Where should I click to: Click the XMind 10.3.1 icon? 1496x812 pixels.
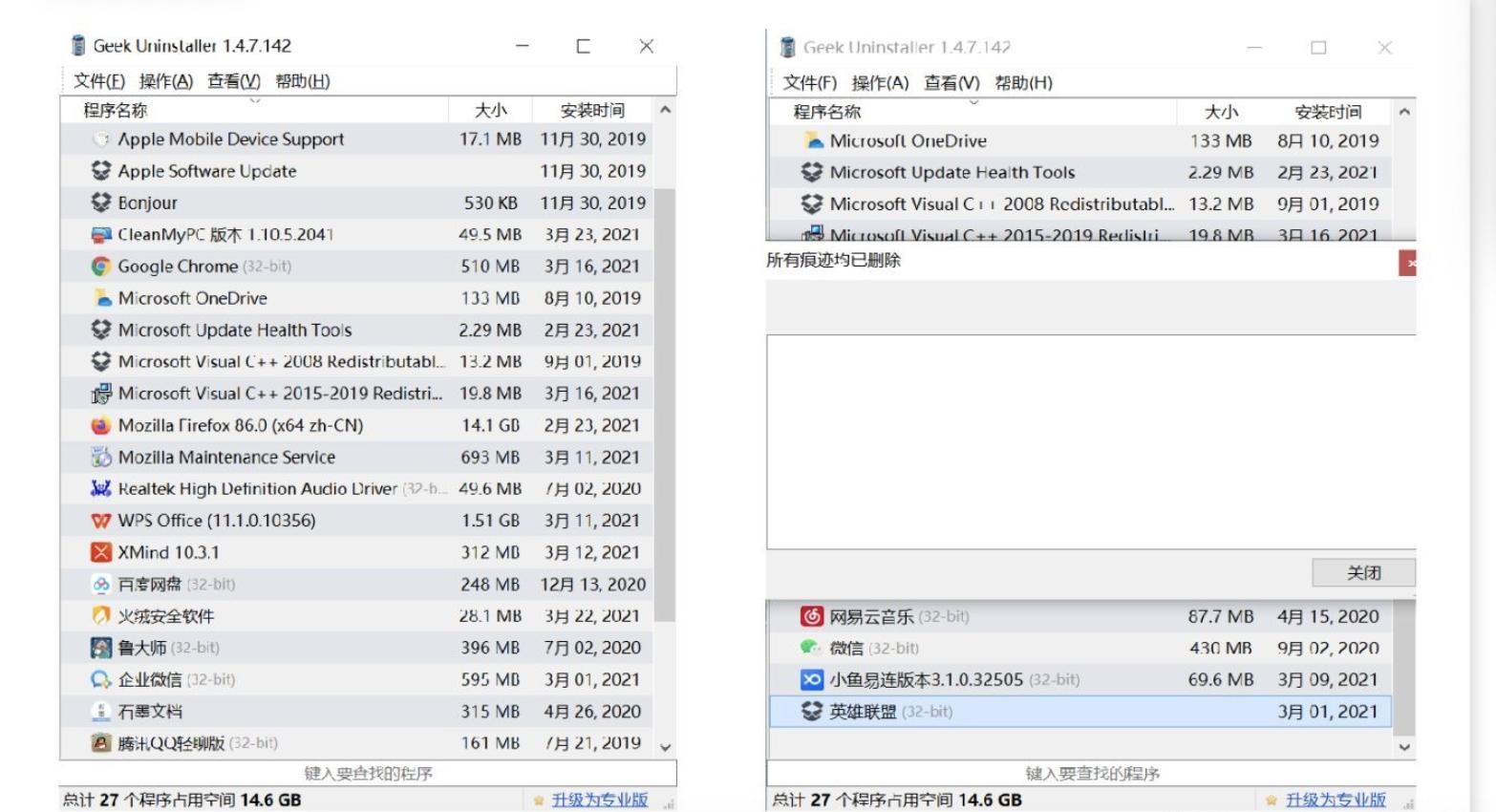click(x=103, y=552)
